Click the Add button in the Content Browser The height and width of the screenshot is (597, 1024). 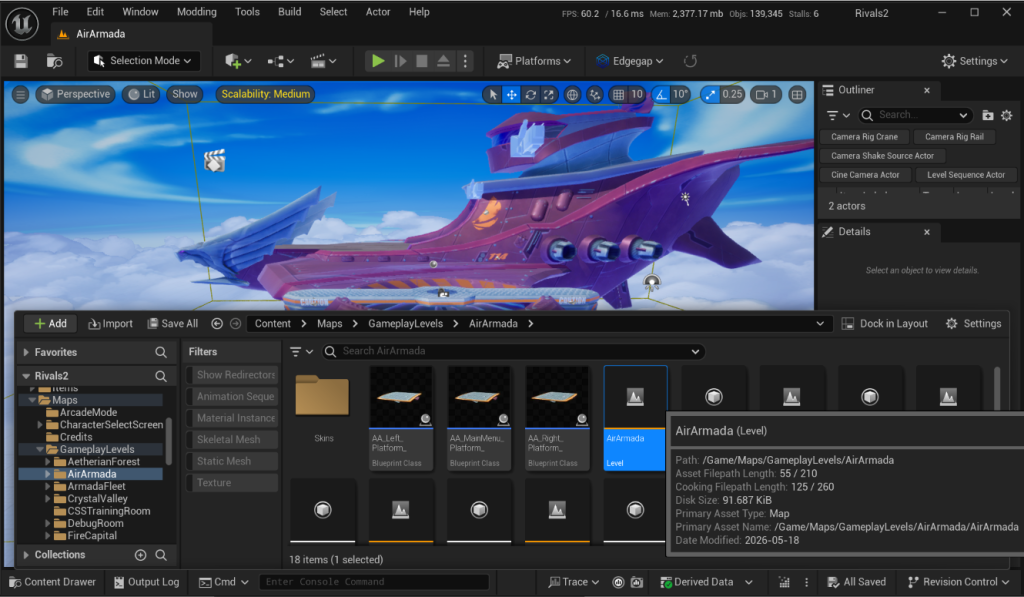point(50,323)
